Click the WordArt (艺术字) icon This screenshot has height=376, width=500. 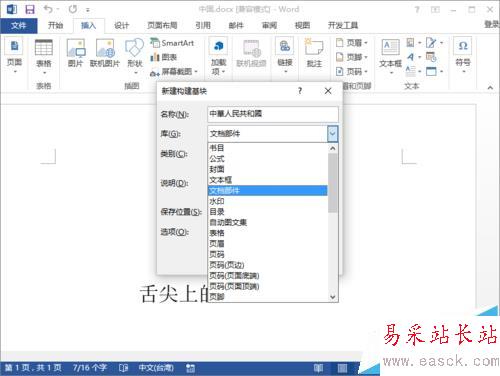[413, 57]
